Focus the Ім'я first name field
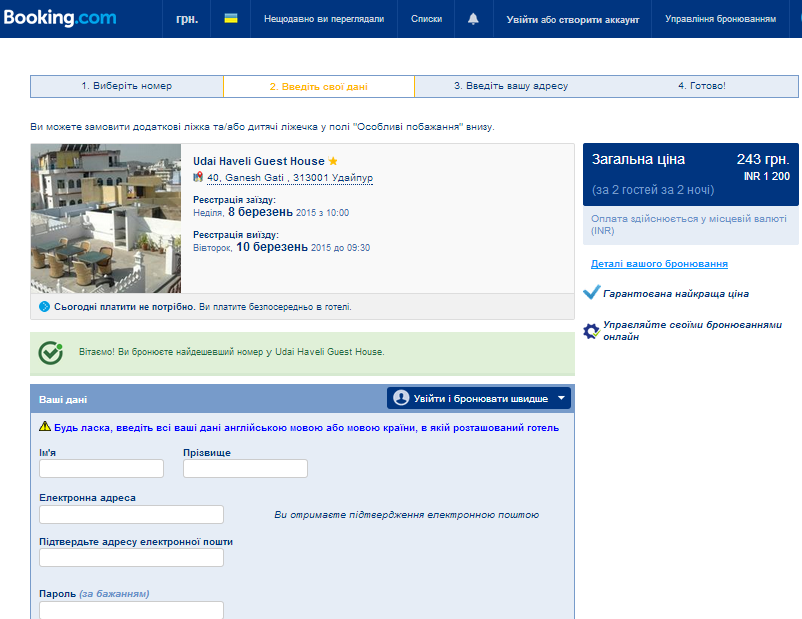802x619 pixels. [101, 469]
